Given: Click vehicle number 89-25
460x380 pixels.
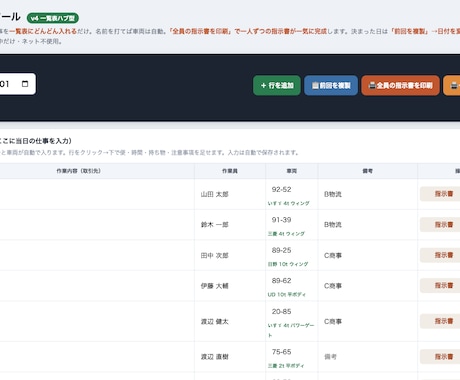Looking at the screenshot, I should 281,250.
